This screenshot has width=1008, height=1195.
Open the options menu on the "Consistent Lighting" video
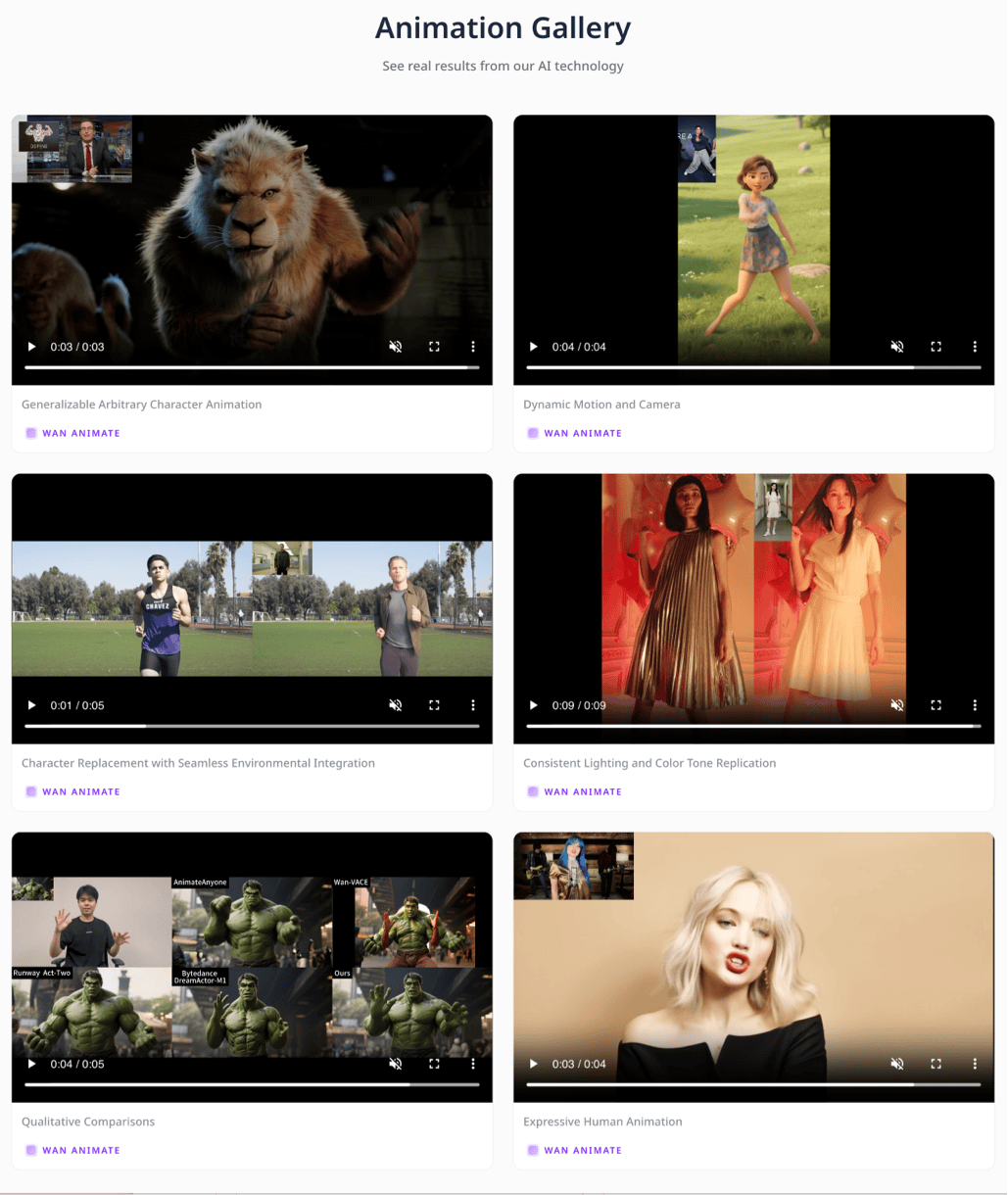[975, 705]
